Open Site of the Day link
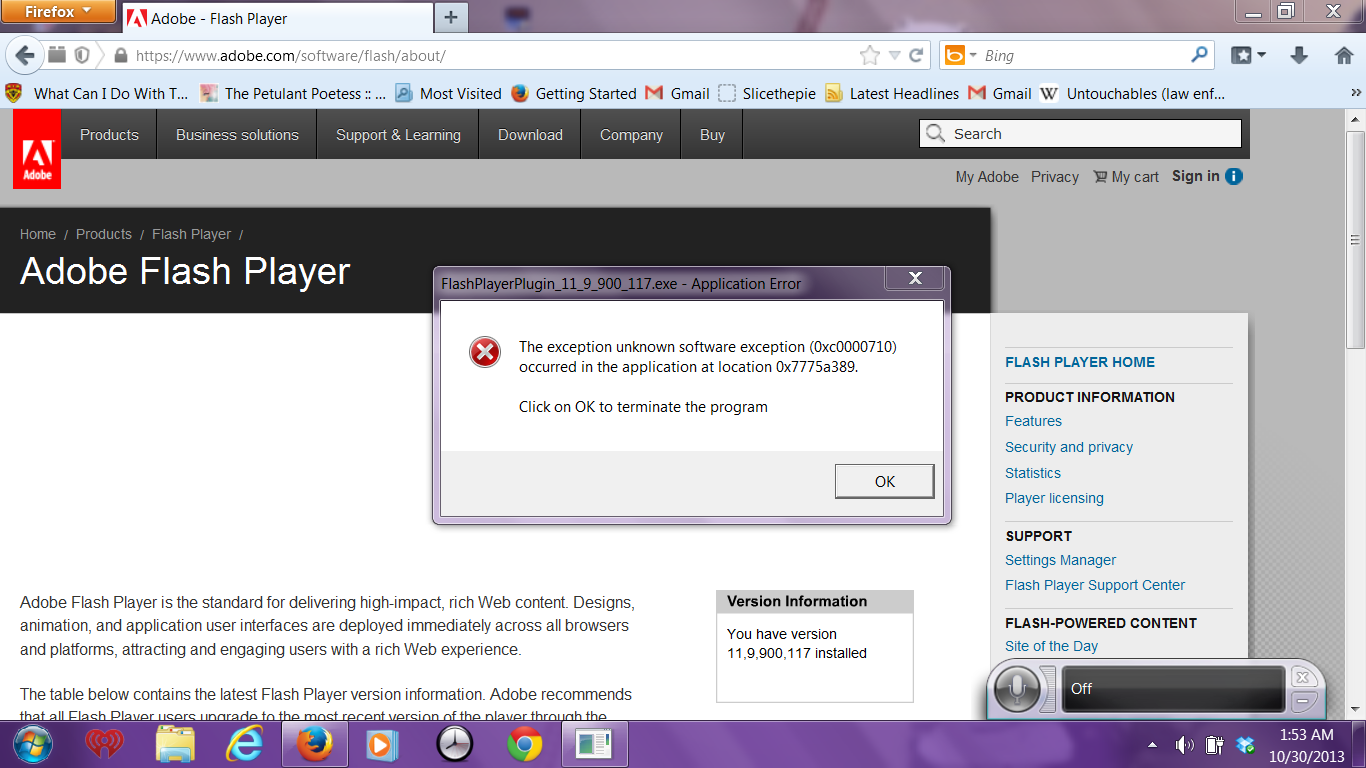The image size is (1366, 768). [1051, 646]
